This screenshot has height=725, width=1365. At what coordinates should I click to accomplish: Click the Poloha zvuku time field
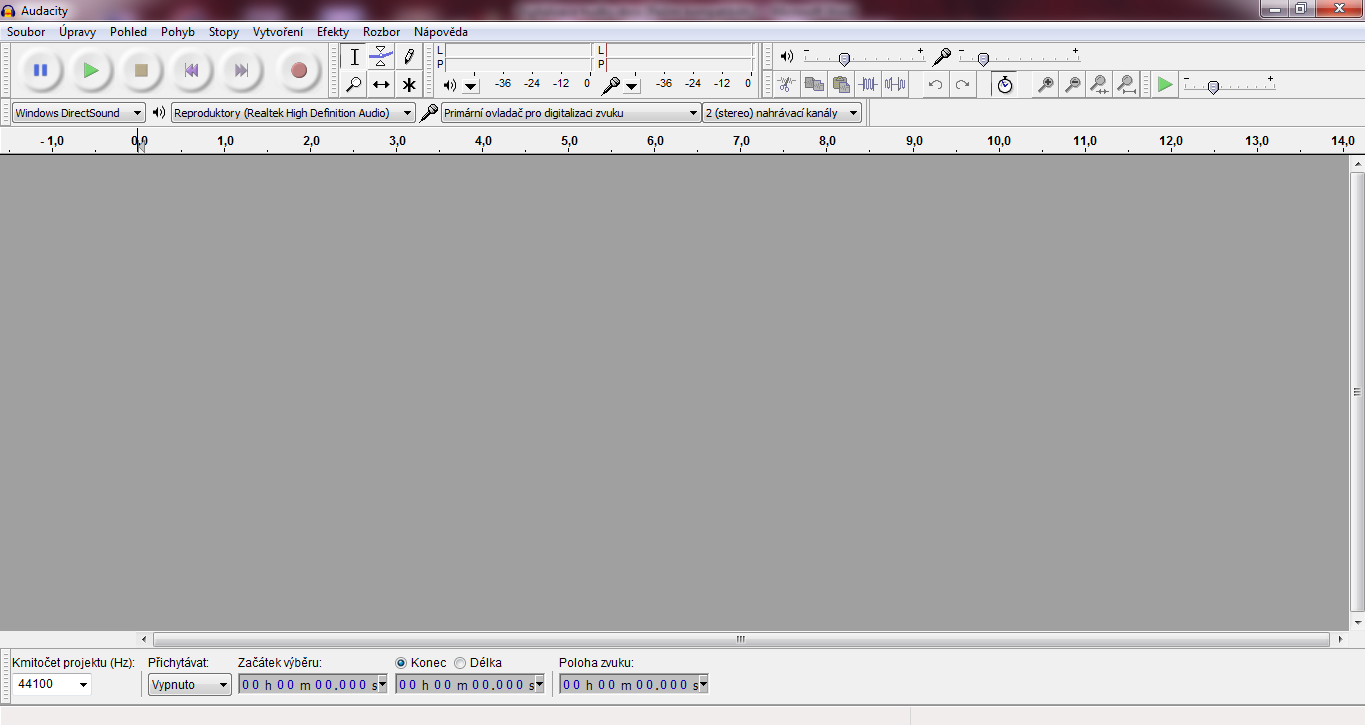pos(629,684)
